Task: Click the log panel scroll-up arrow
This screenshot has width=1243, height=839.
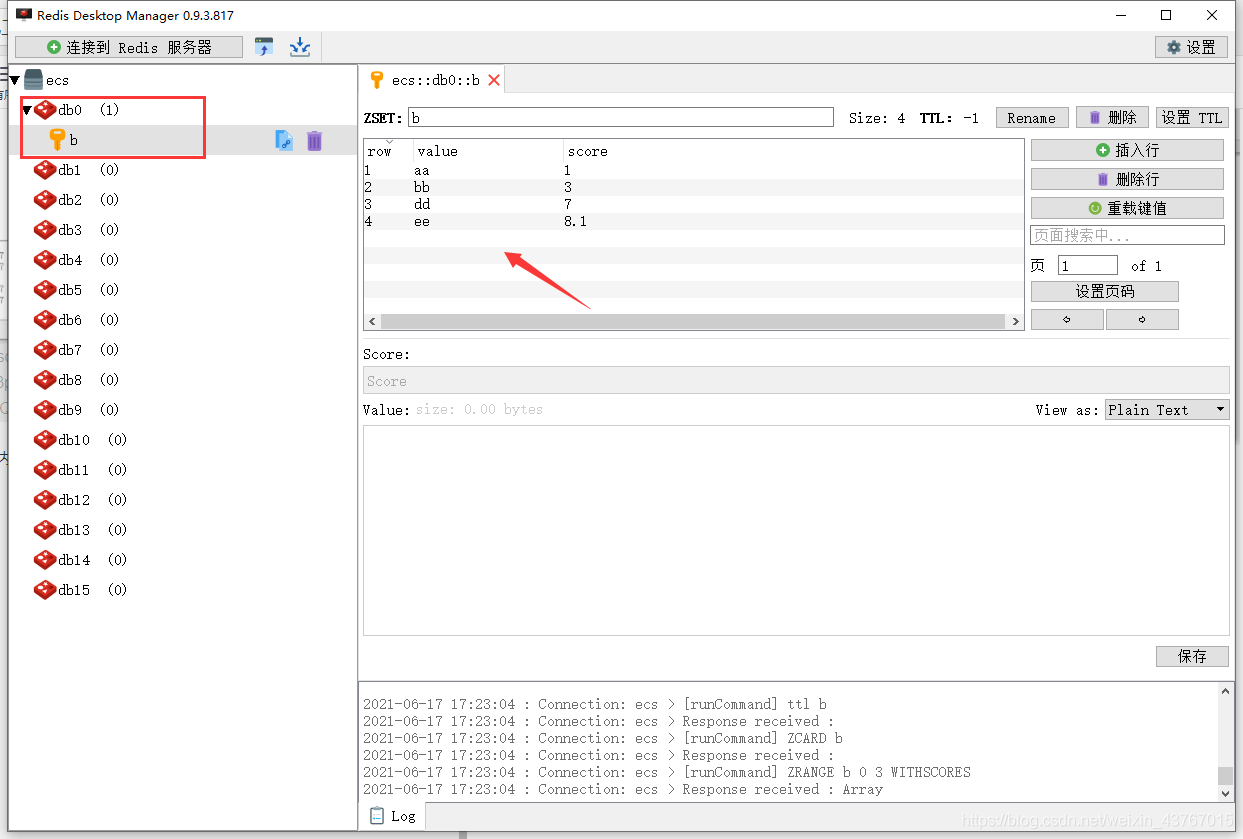Action: point(1226,691)
